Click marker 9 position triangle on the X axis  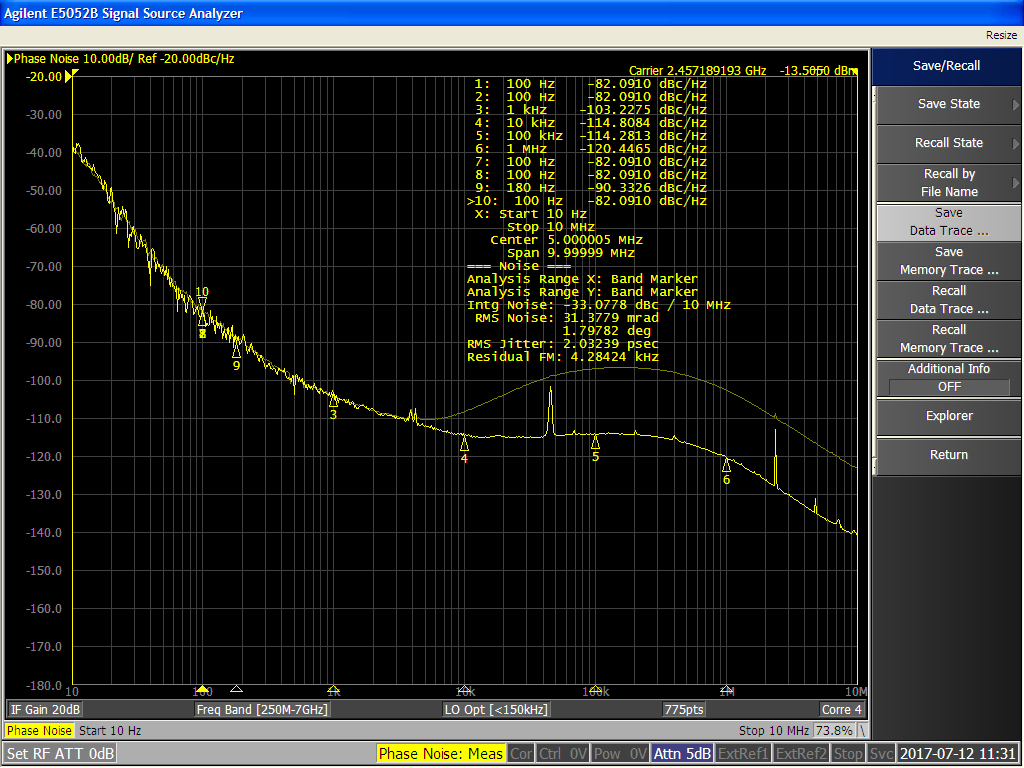click(236, 689)
